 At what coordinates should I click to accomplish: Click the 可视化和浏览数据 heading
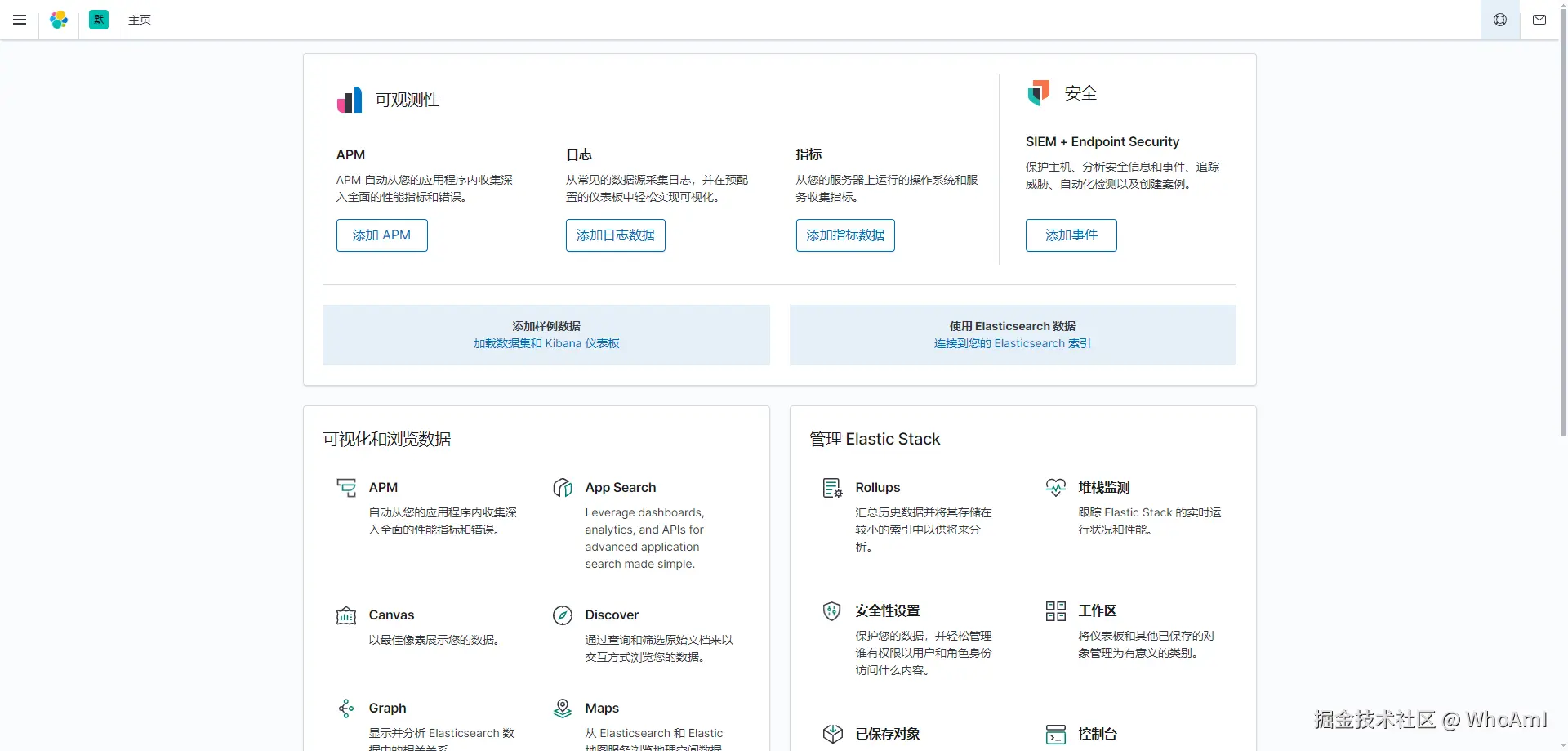[x=387, y=440]
